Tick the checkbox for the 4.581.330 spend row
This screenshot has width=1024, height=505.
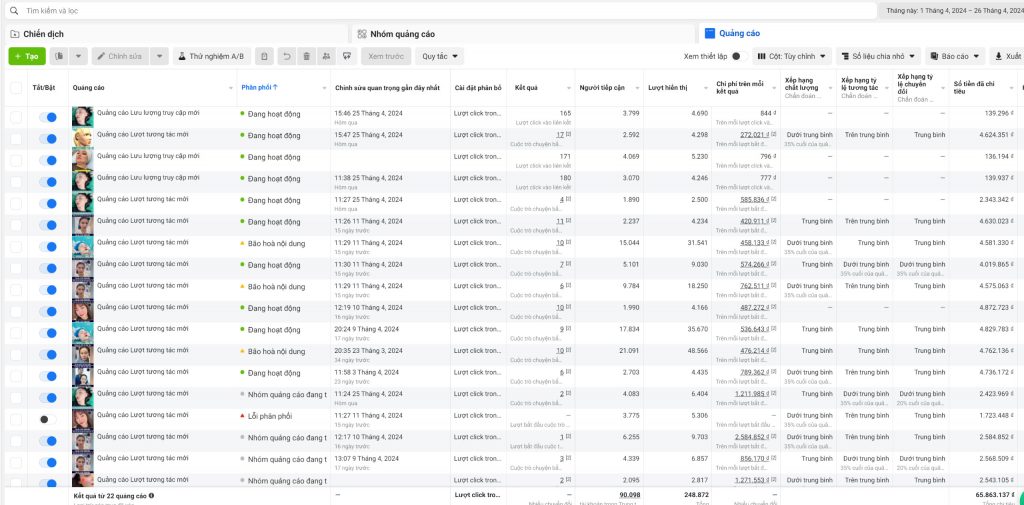(x=16, y=247)
